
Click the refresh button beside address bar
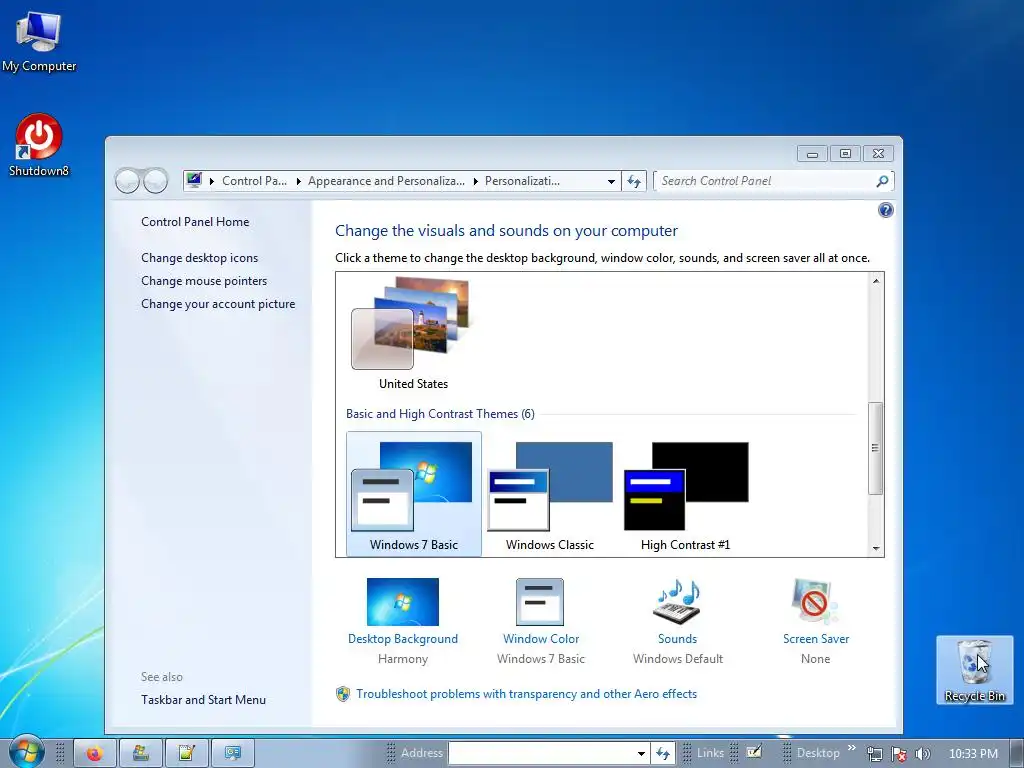click(634, 181)
